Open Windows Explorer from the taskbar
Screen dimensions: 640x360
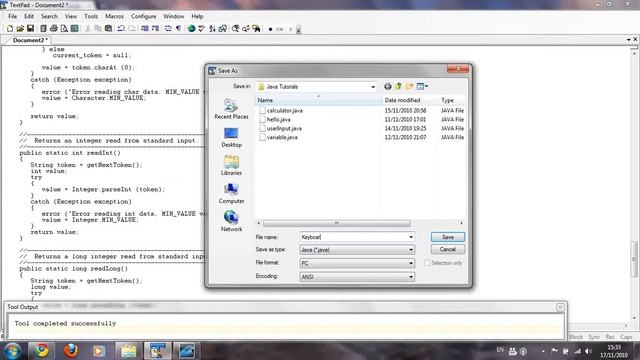tap(129, 351)
